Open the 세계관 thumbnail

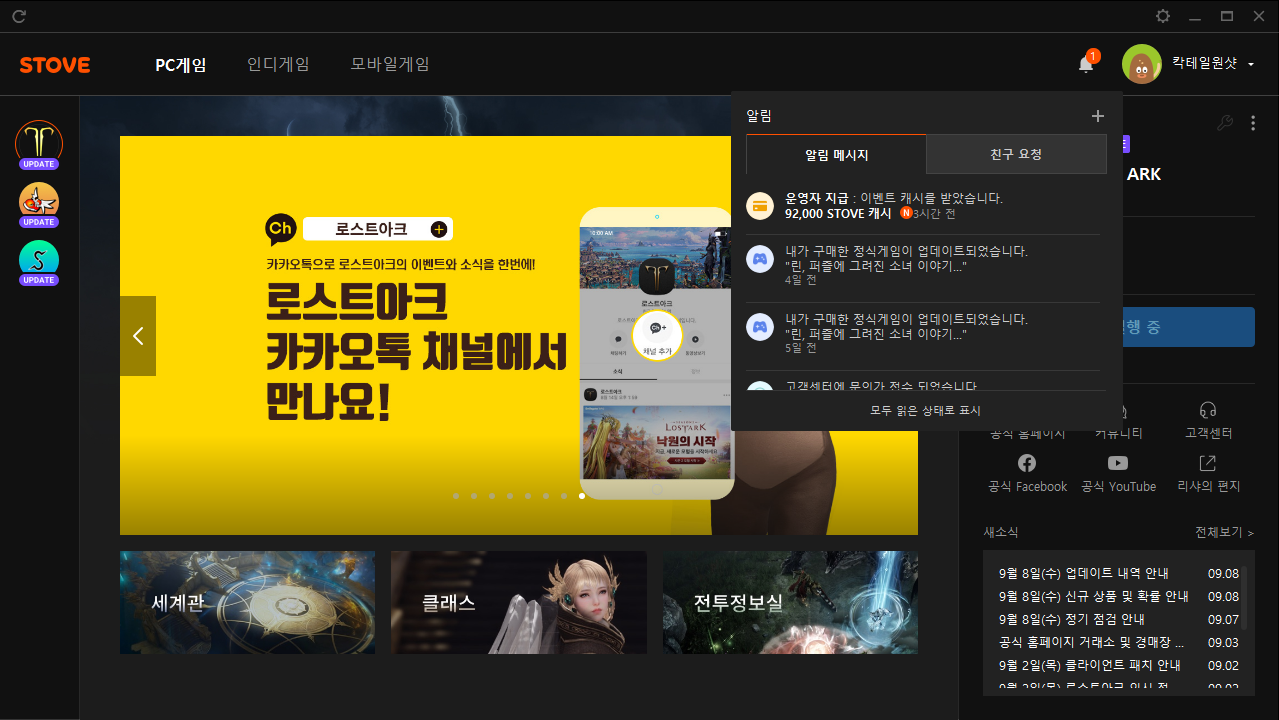click(x=247, y=602)
